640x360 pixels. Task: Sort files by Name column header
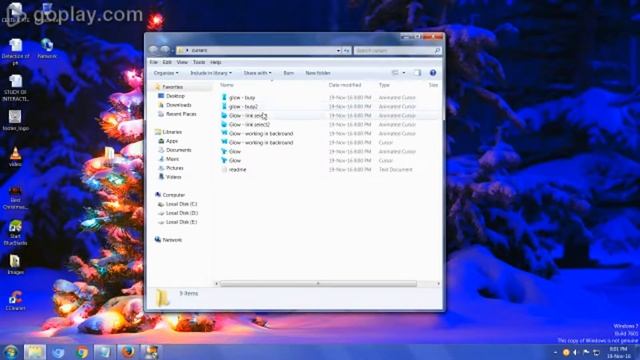pyautogui.click(x=227, y=85)
